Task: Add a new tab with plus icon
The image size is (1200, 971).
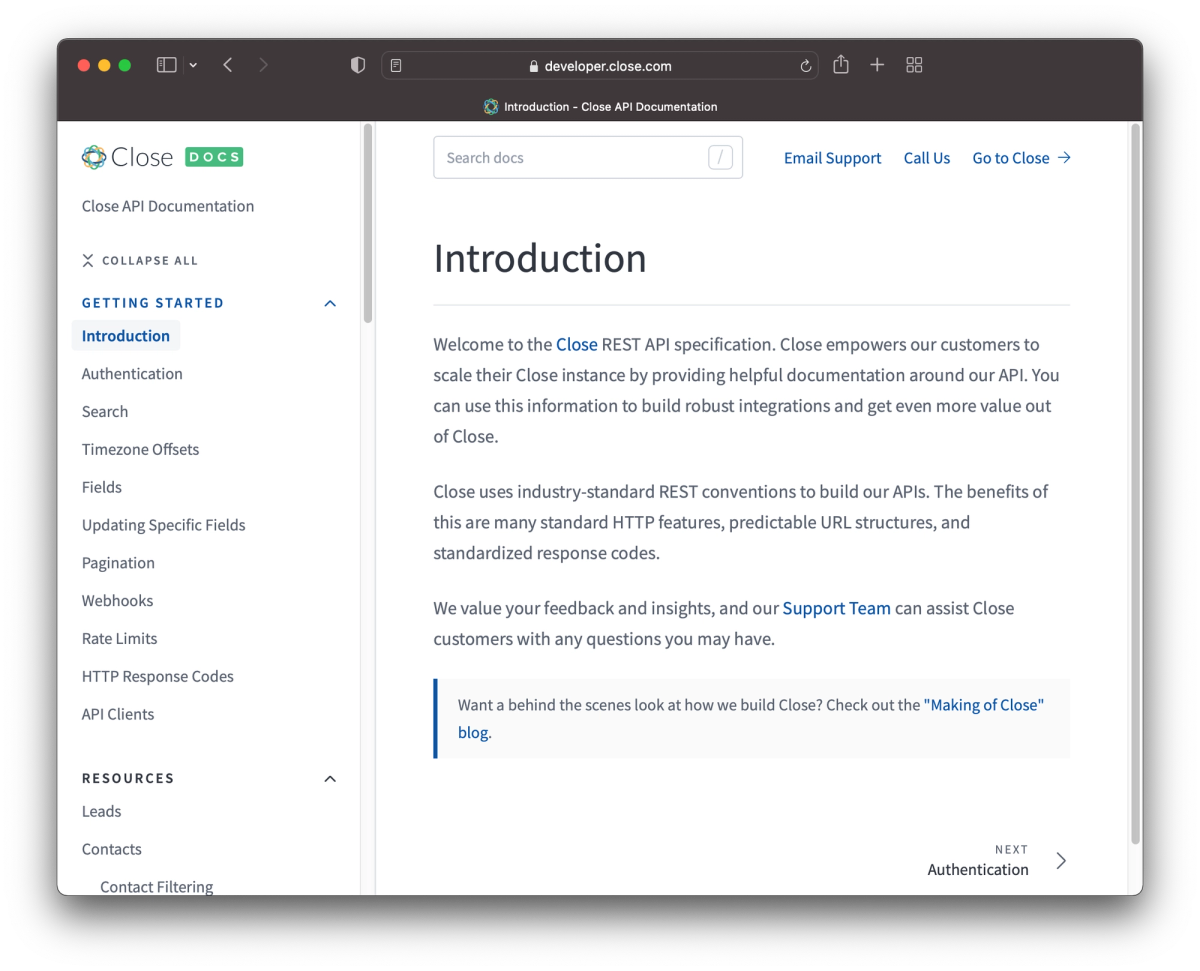Action: (877, 65)
